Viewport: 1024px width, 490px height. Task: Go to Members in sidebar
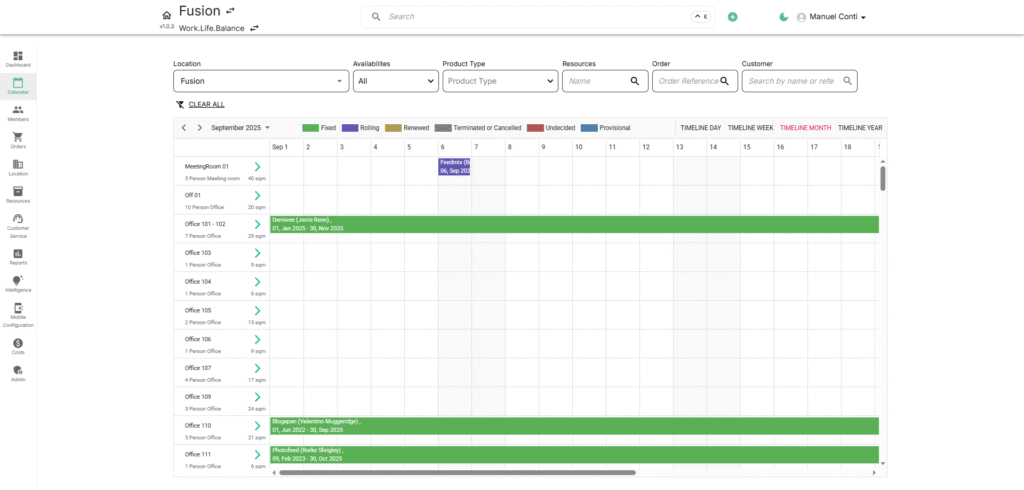click(18, 112)
